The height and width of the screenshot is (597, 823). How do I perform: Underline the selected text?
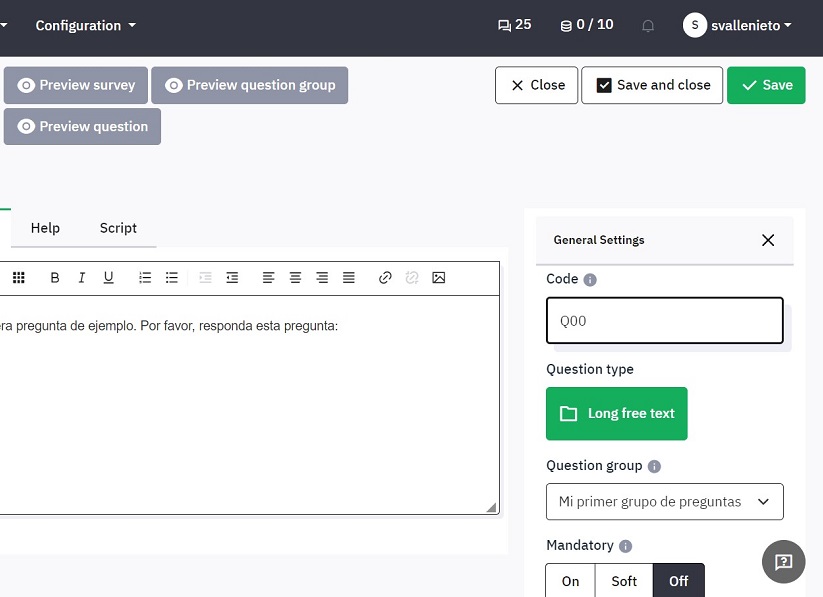click(x=109, y=278)
